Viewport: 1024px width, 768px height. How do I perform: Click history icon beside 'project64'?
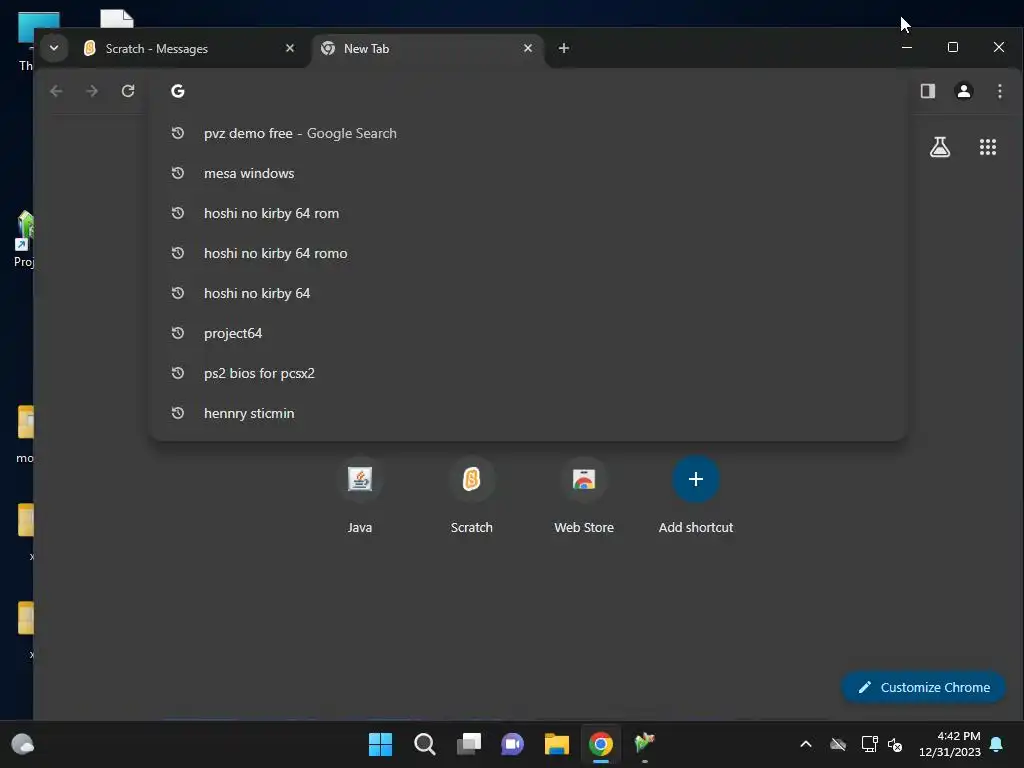(178, 333)
